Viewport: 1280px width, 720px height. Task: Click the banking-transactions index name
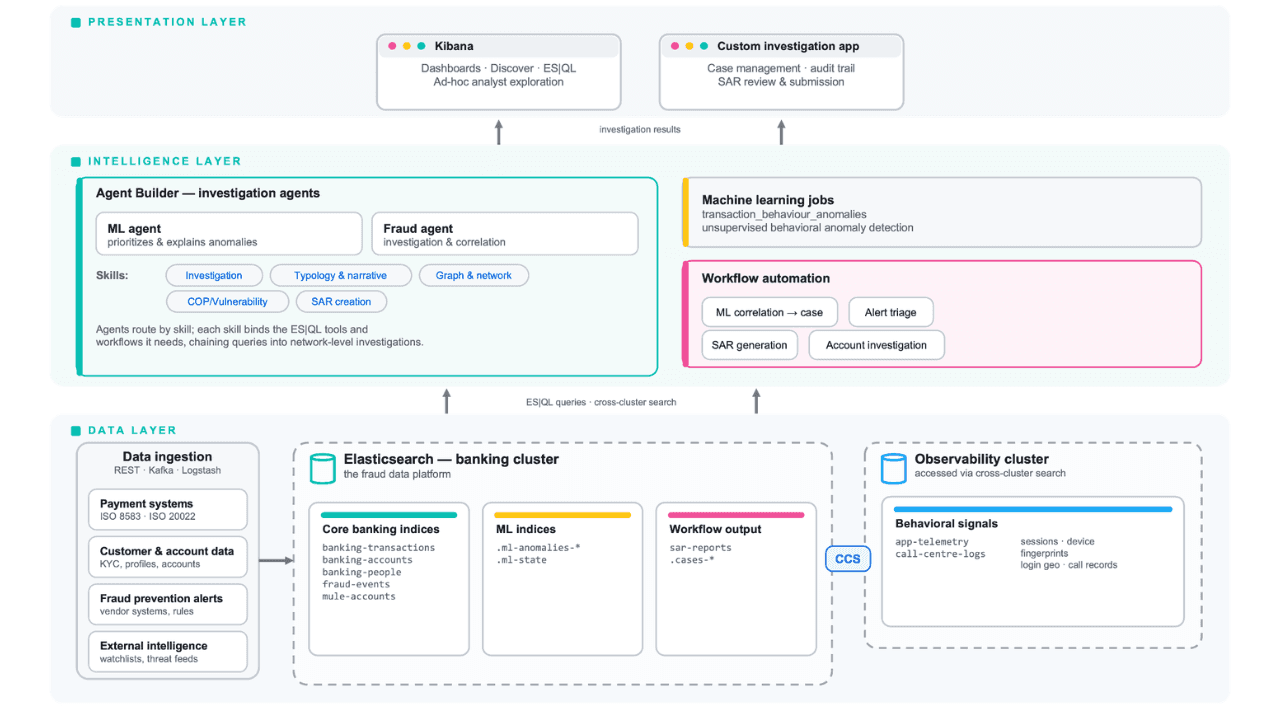point(379,548)
